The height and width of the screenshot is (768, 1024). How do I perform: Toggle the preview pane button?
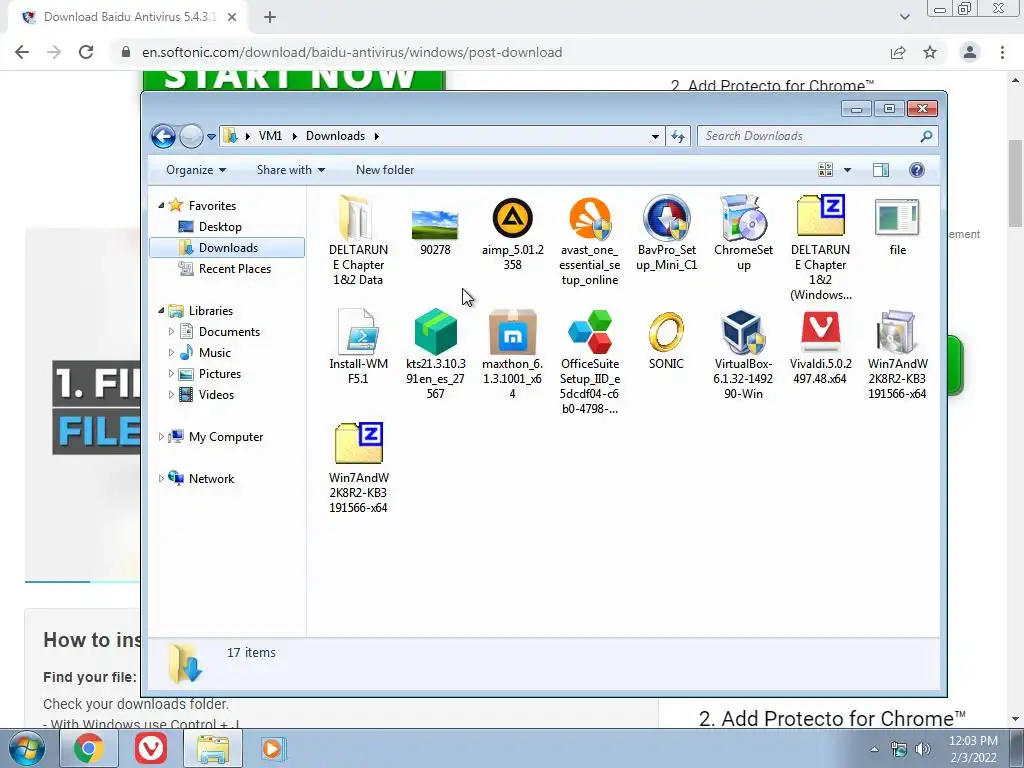pos(880,170)
